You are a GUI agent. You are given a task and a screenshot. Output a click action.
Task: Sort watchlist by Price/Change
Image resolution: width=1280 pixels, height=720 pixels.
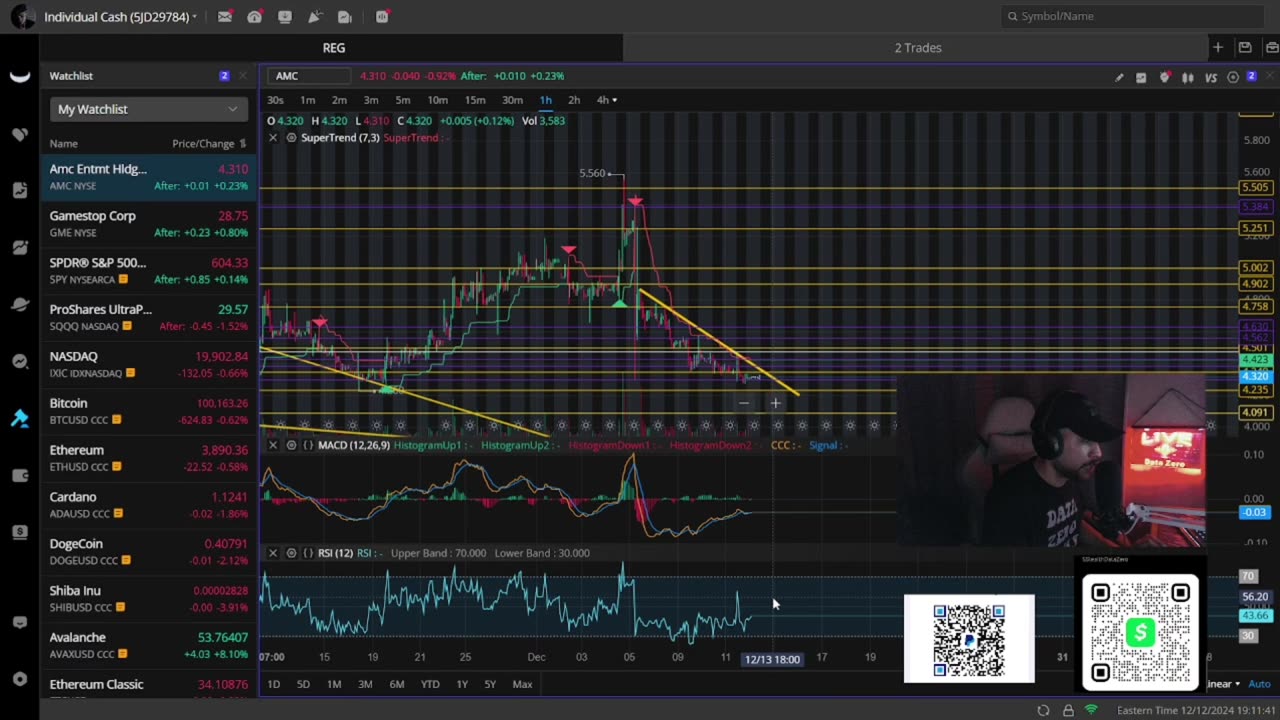click(x=208, y=143)
